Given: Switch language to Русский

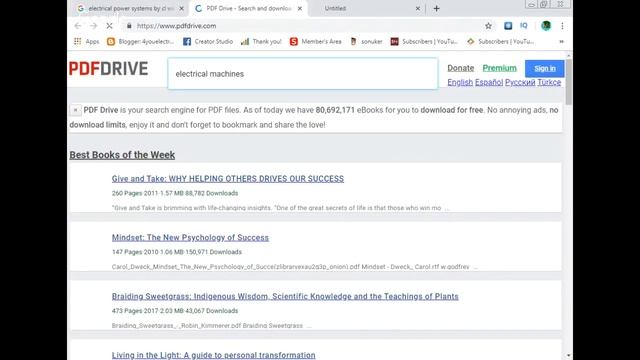Looking at the screenshot, I should 520,82.
